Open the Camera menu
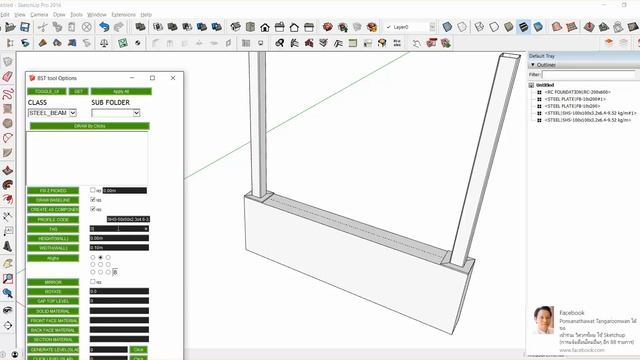 (x=39, y=15)
